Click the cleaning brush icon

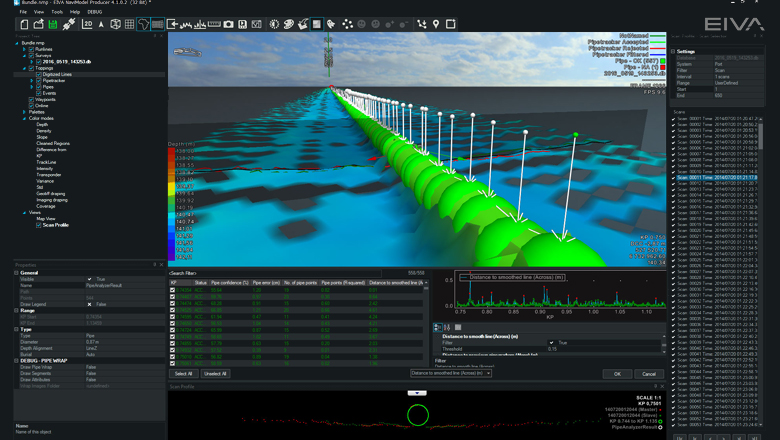click(x=302, y=24)
